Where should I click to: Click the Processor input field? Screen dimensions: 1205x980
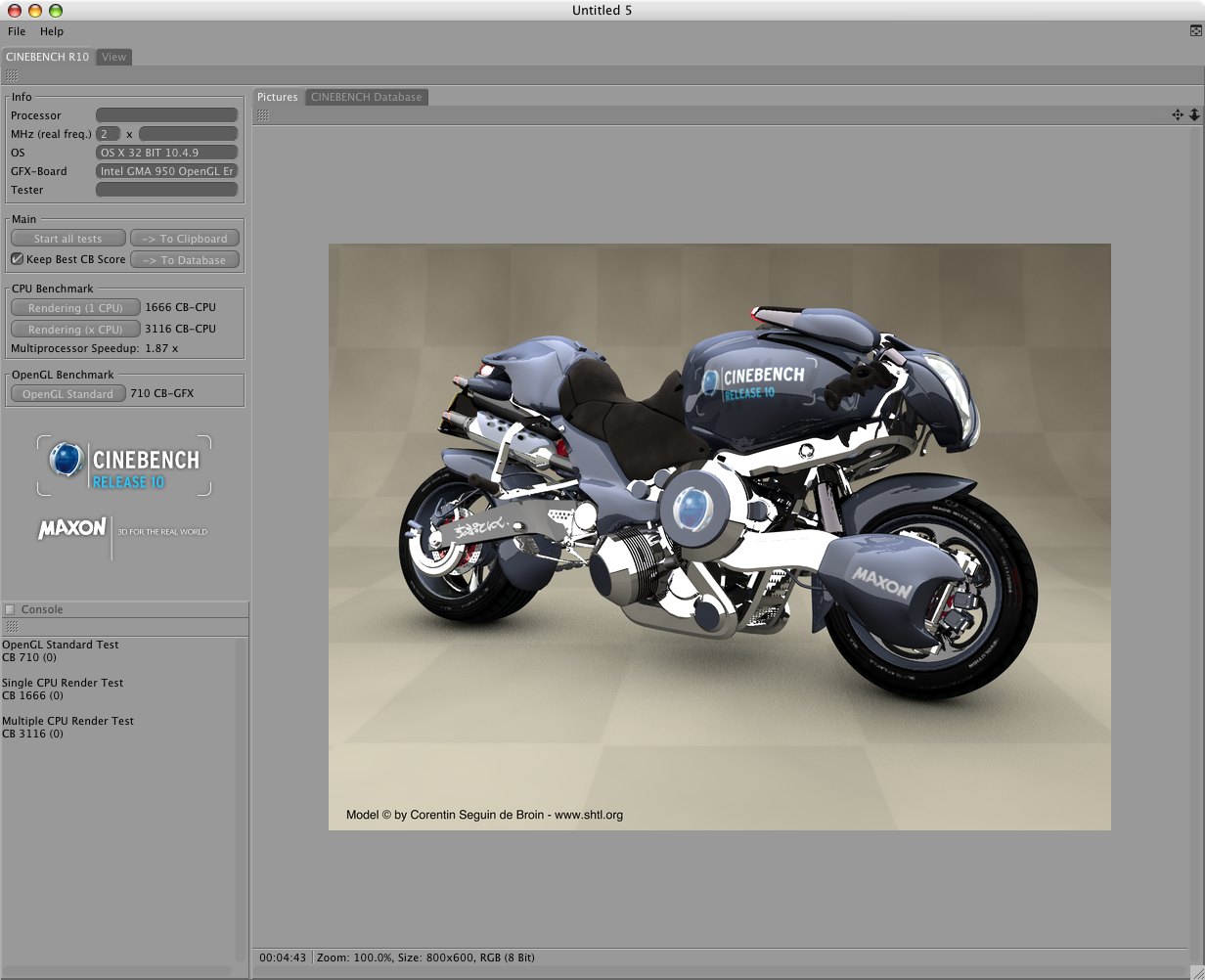[166, 115]
